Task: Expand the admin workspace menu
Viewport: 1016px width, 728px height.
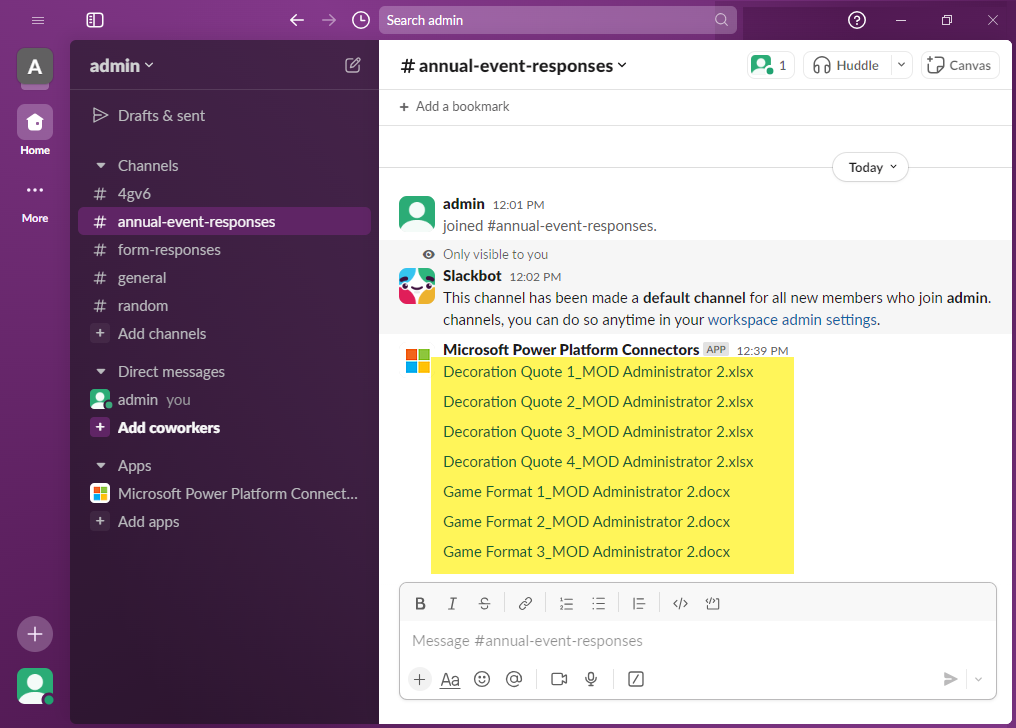Action: [x=122, y=66]
